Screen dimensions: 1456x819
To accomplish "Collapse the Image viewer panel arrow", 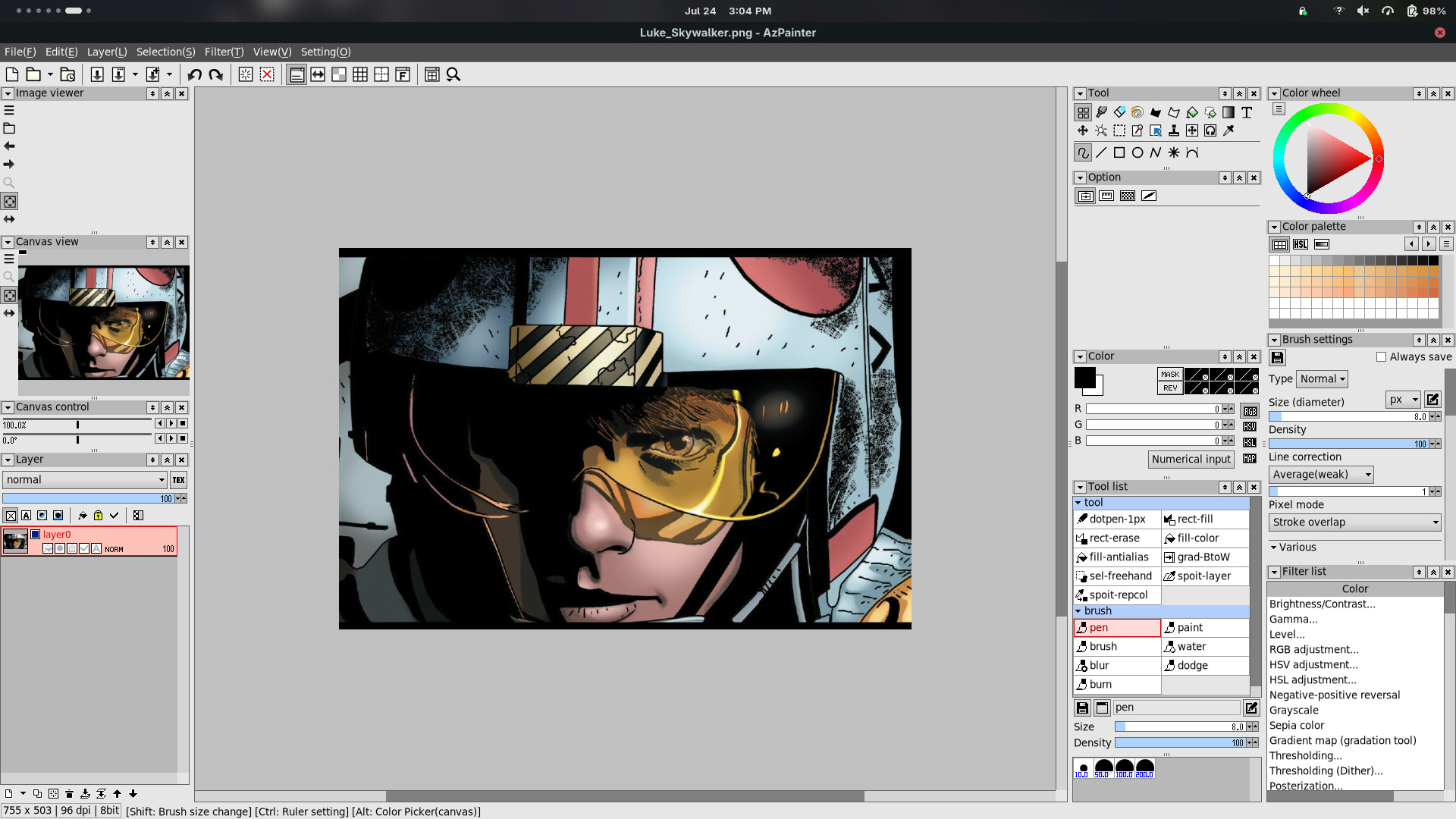I will 8,93.
